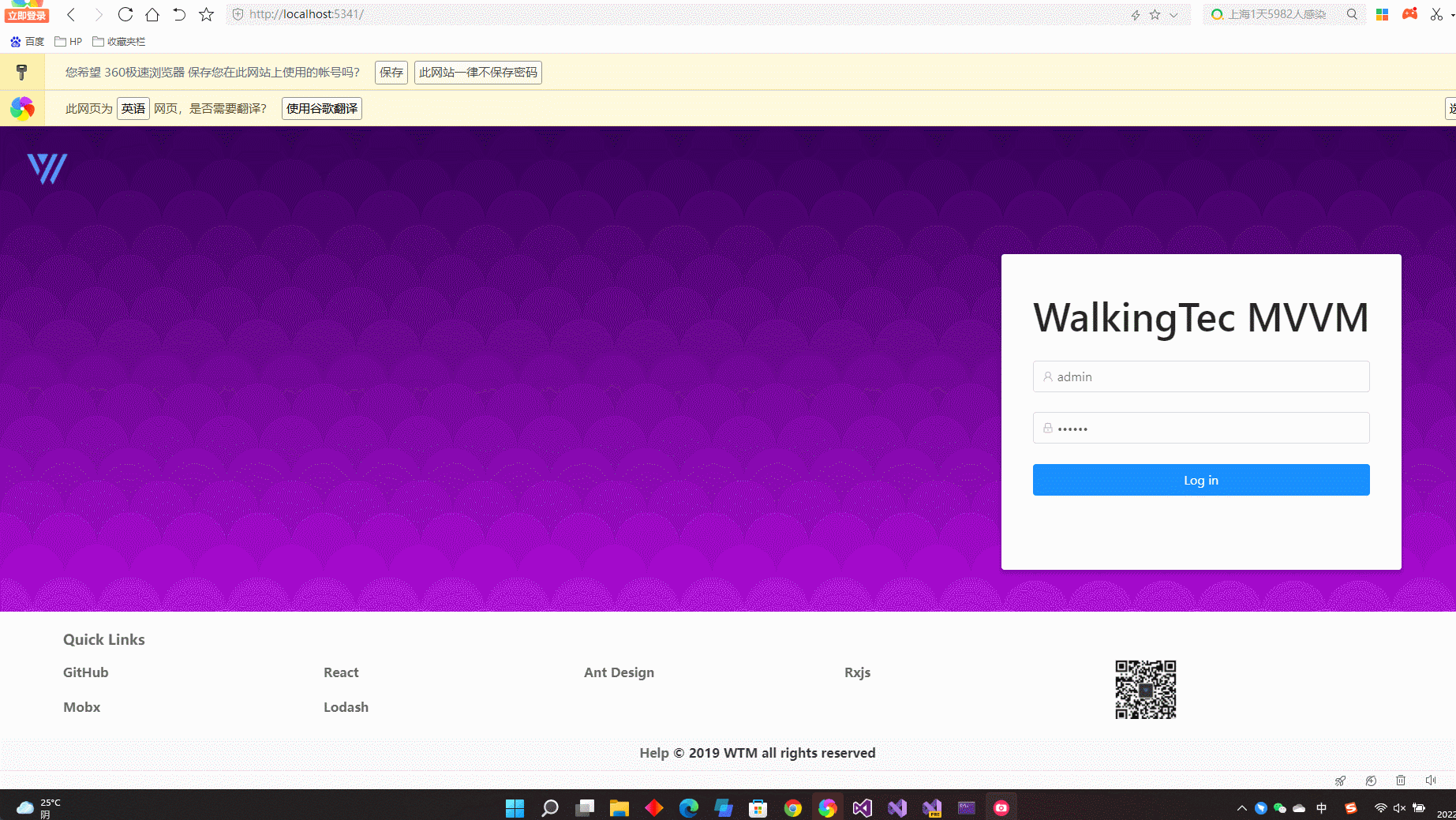Click 此网站一律不保存密码 button
Image resolution: width=1456 pixels, height=820 pixels.
(478, 72)
